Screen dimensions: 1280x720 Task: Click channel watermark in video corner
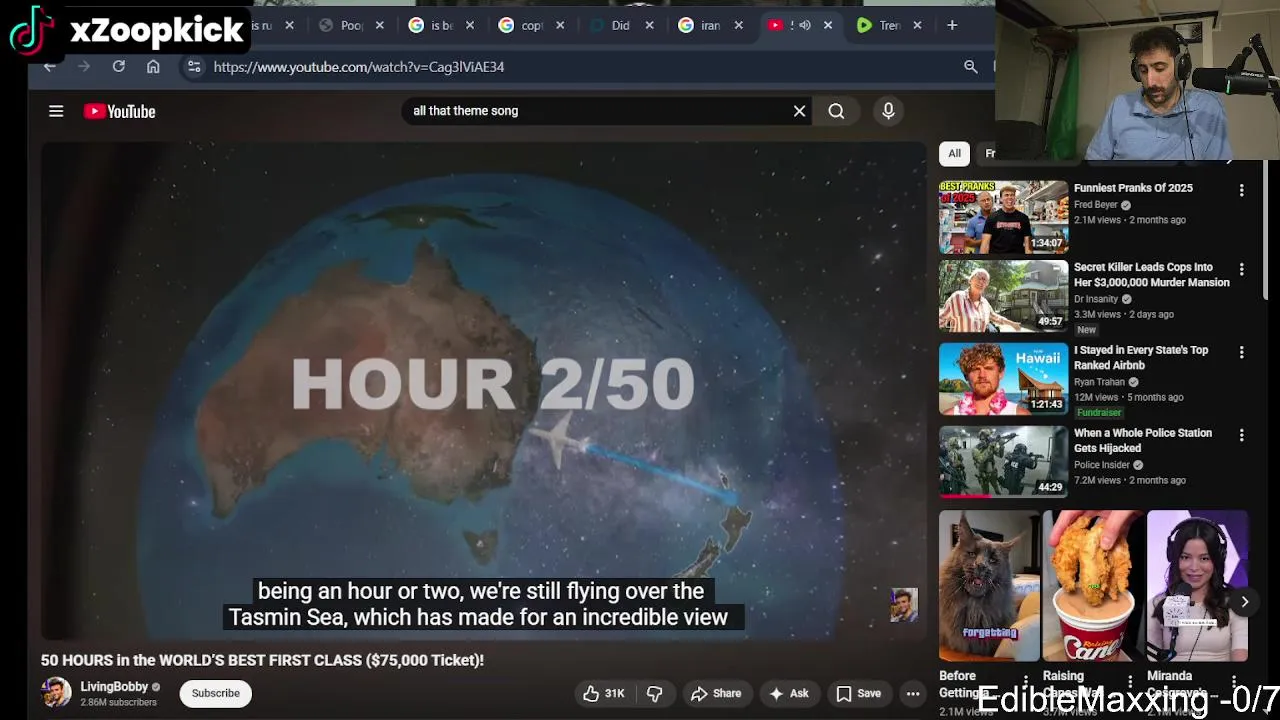pos(904,605)
